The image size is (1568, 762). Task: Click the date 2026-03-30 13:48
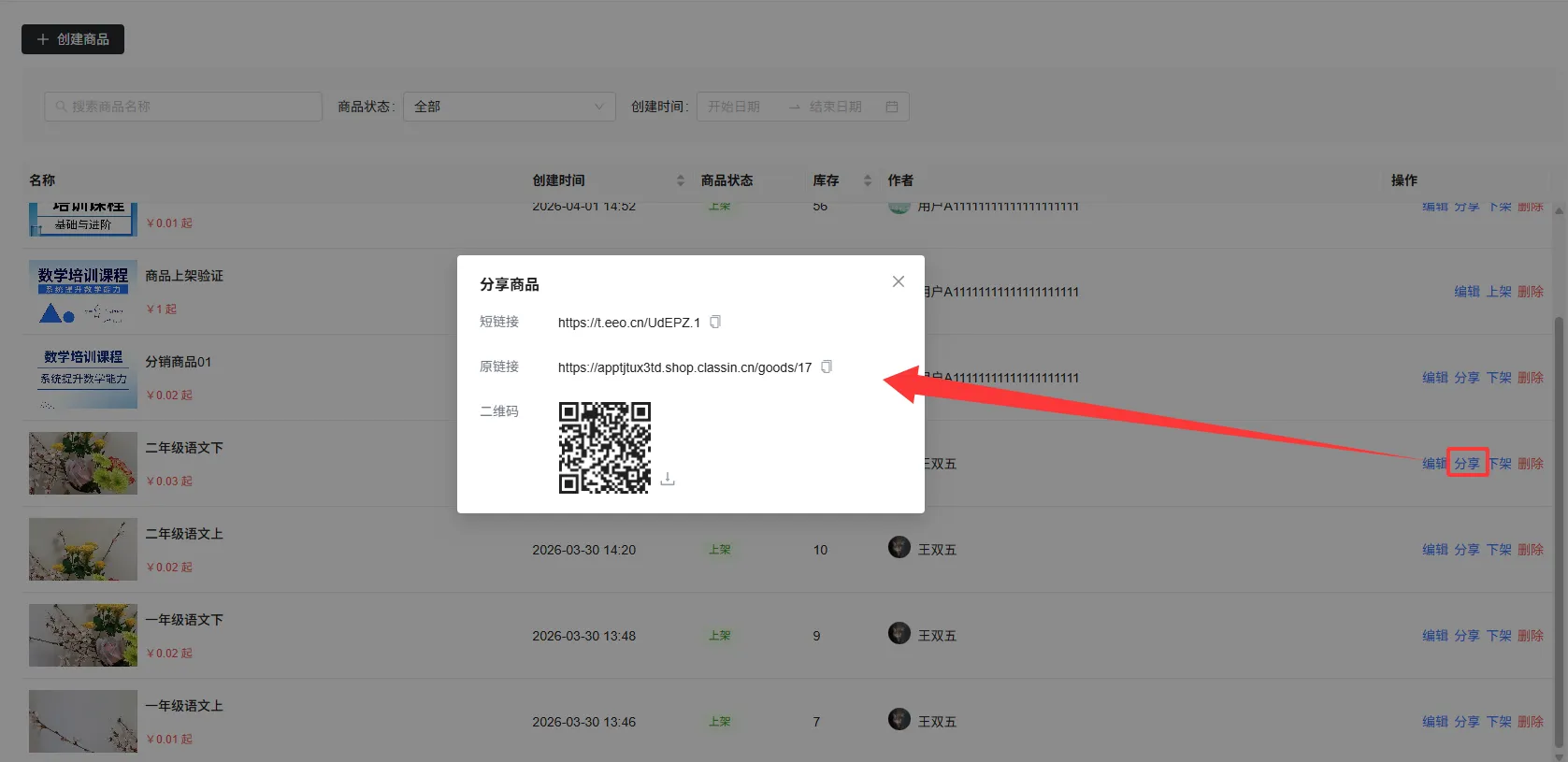click(584, 636)
